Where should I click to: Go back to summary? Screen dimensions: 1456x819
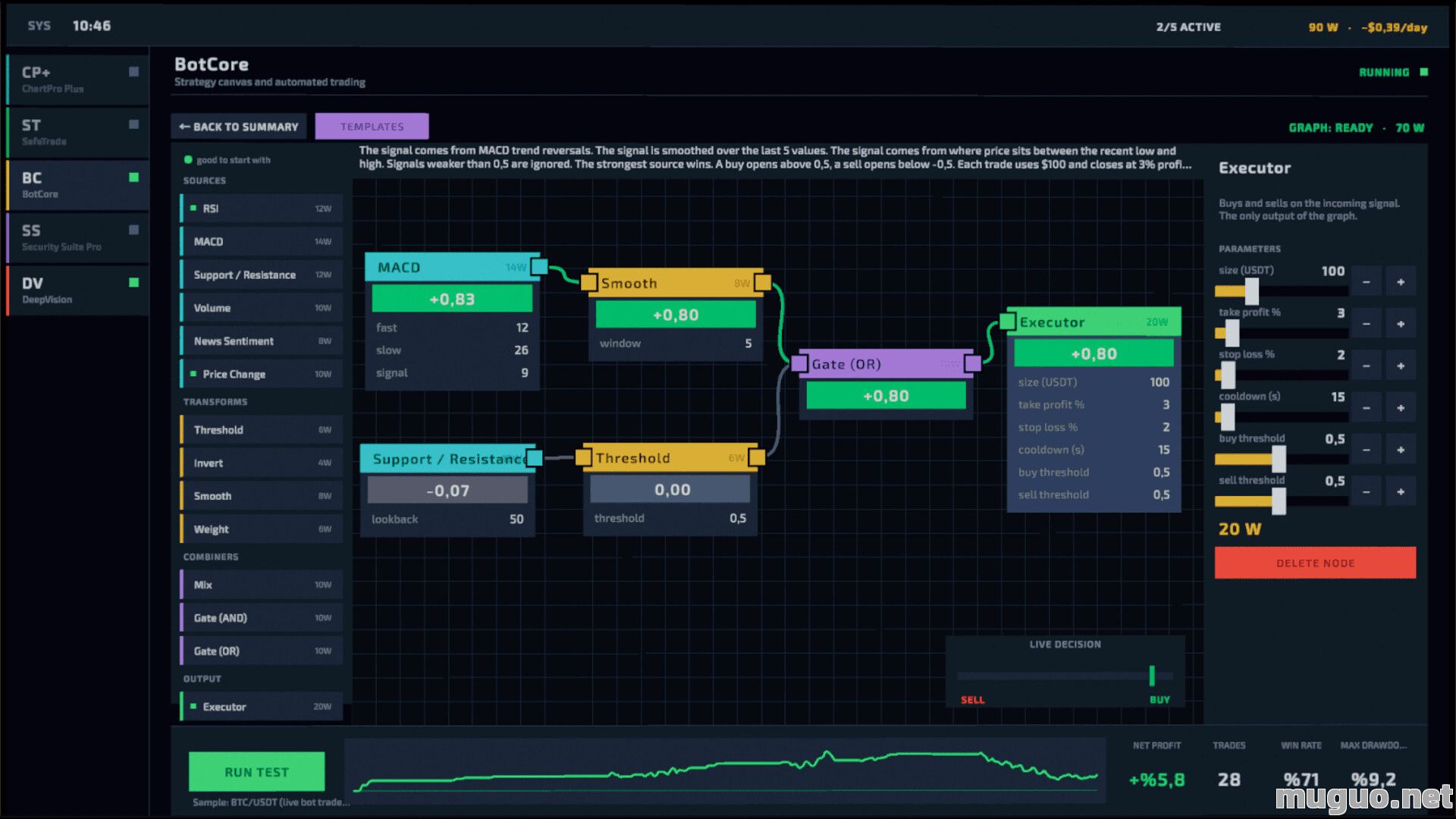[x=239, y=127]
